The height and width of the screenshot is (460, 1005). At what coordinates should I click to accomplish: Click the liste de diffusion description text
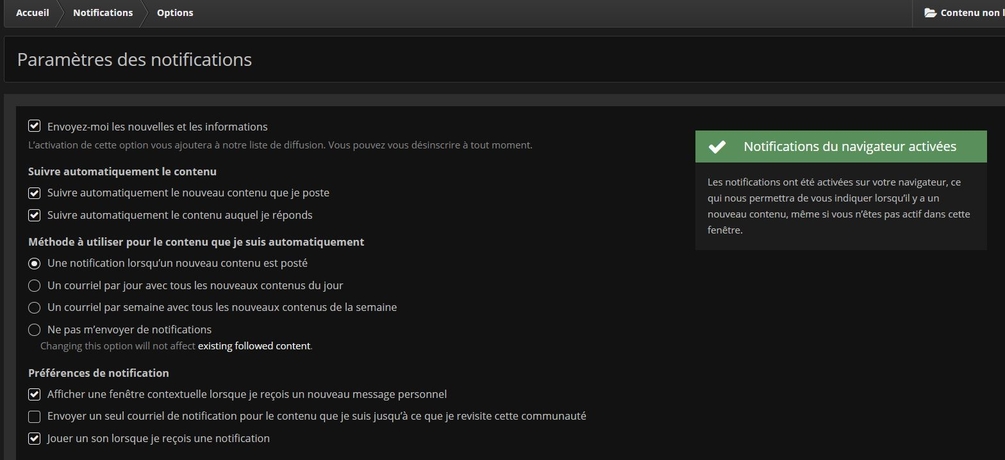tap(280, 145)
